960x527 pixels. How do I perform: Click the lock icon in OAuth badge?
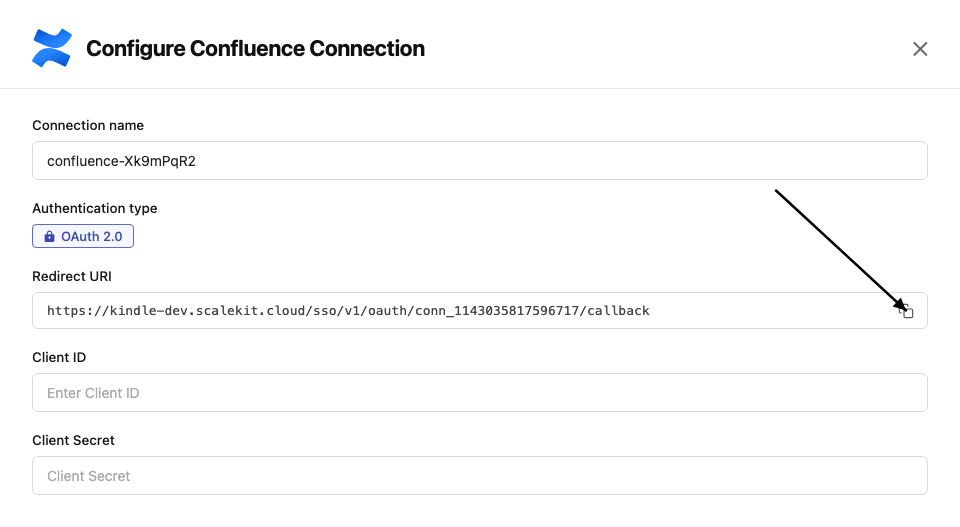pos(49,237)
